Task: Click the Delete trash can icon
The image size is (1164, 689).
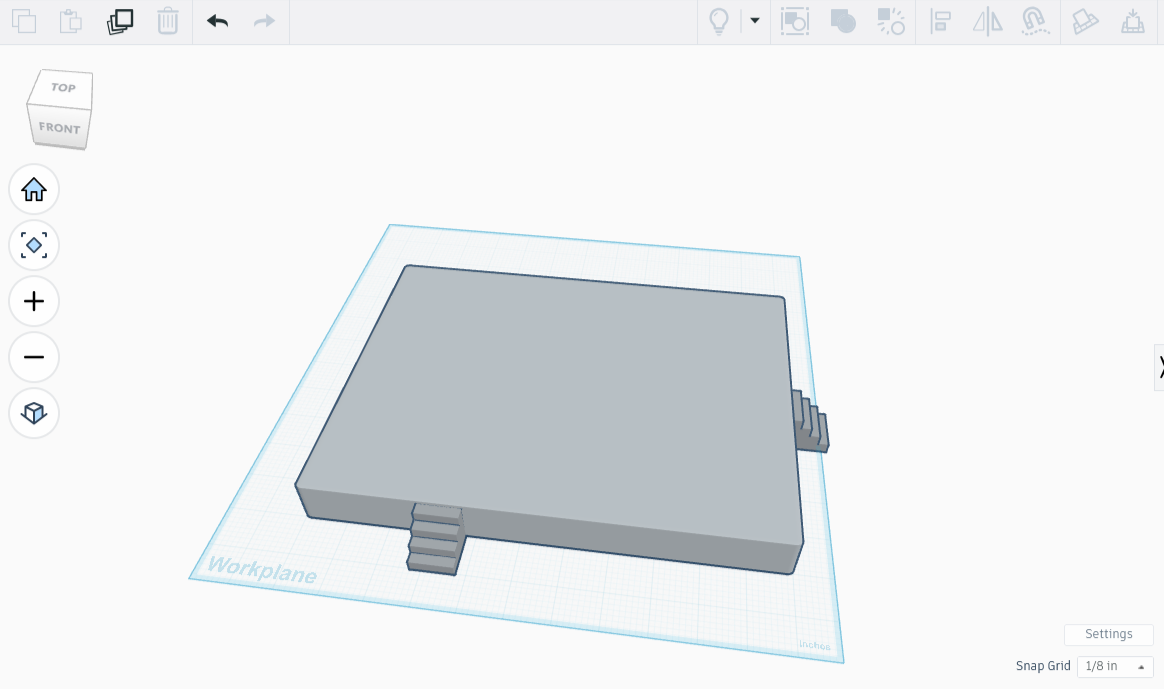Action: (x=168, y=21)
